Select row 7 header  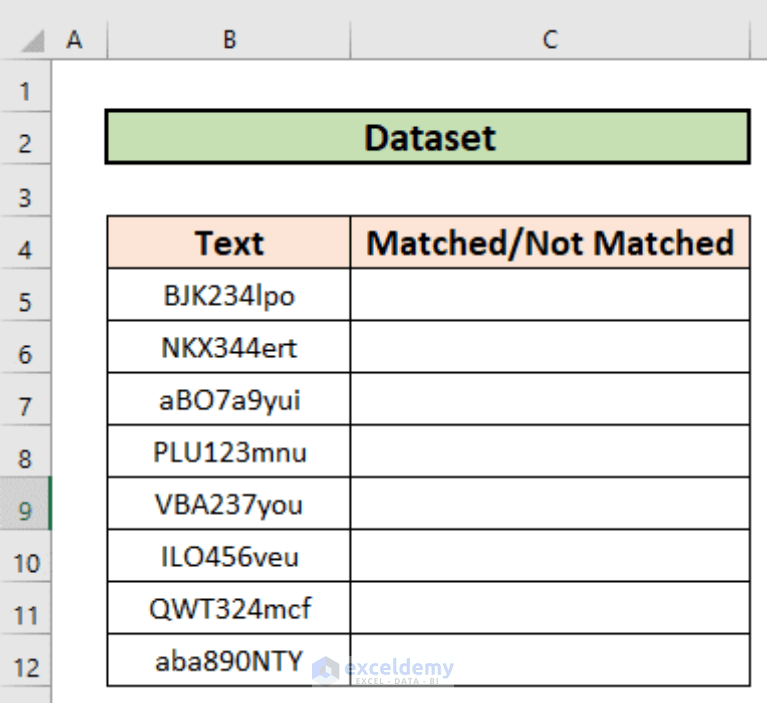(x=25, y=400)
